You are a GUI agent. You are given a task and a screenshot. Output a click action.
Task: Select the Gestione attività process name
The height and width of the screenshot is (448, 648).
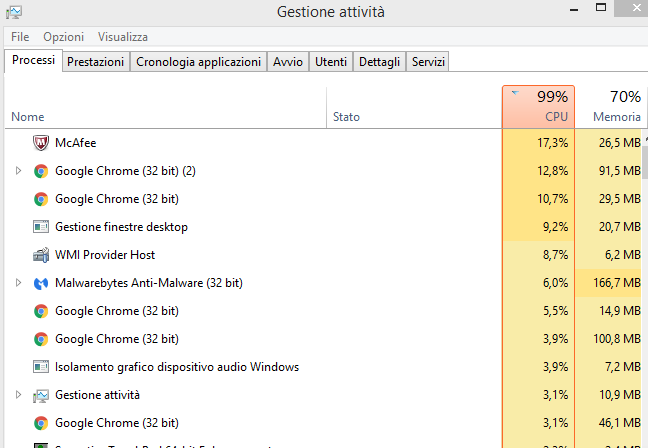coord(97,395)
